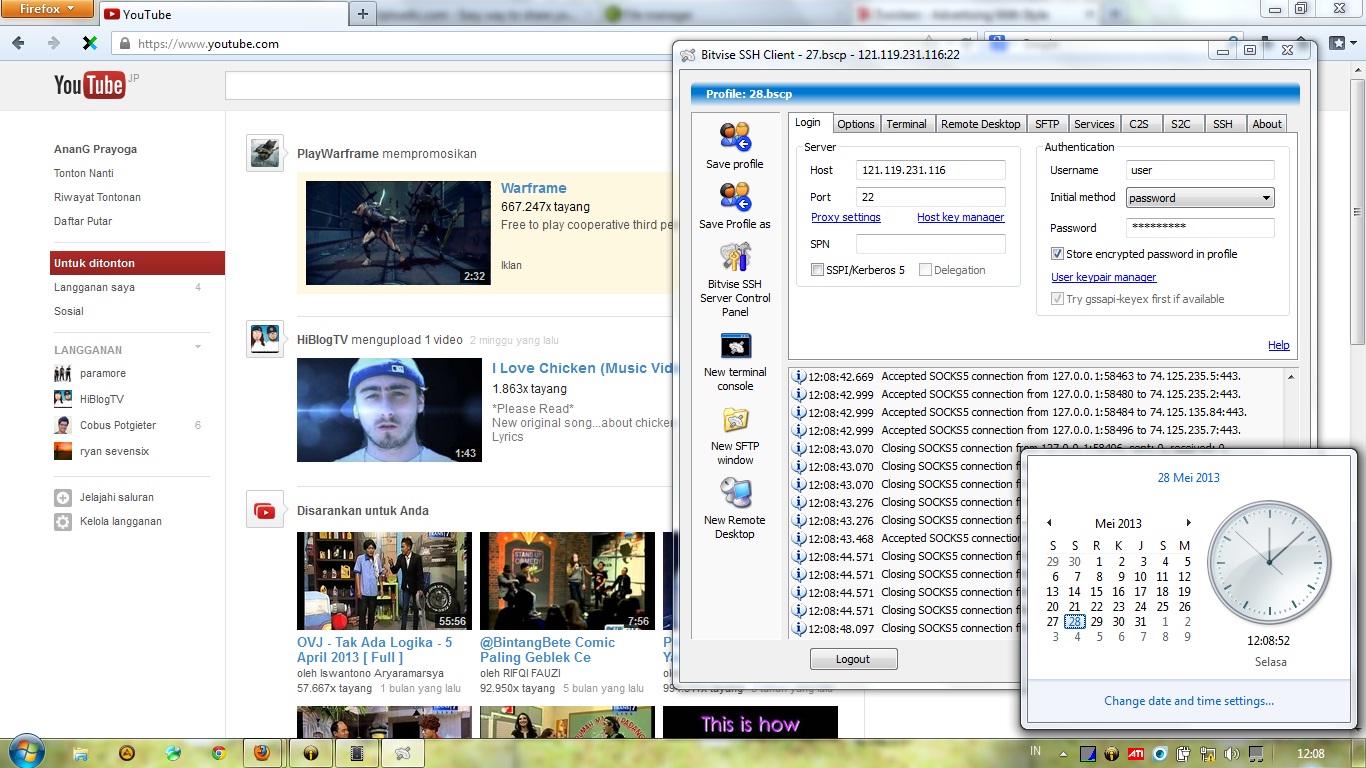
Task: Launch New Remote Desktop
Action: pyautogui.click(x=735, y=494)
